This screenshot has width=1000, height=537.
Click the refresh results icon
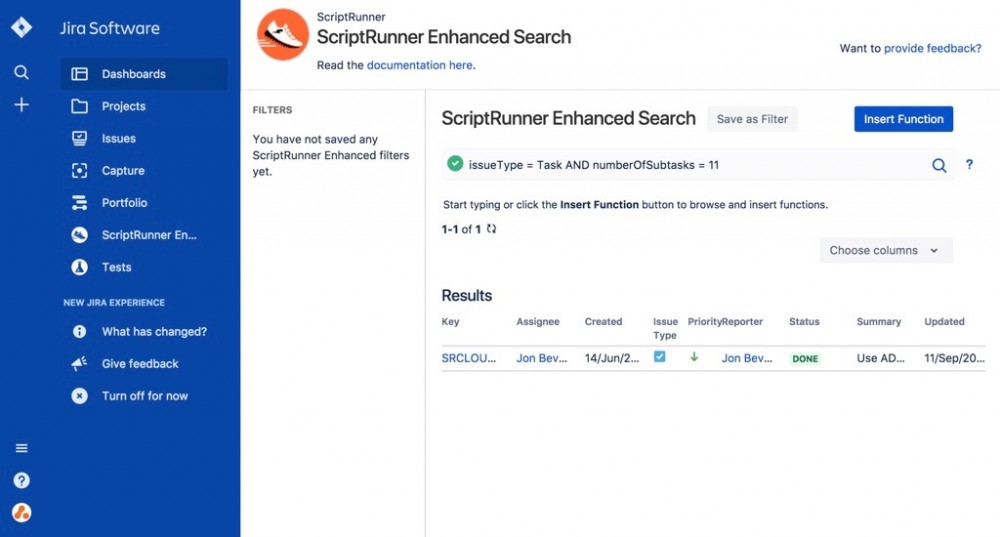tap(492, 229)
